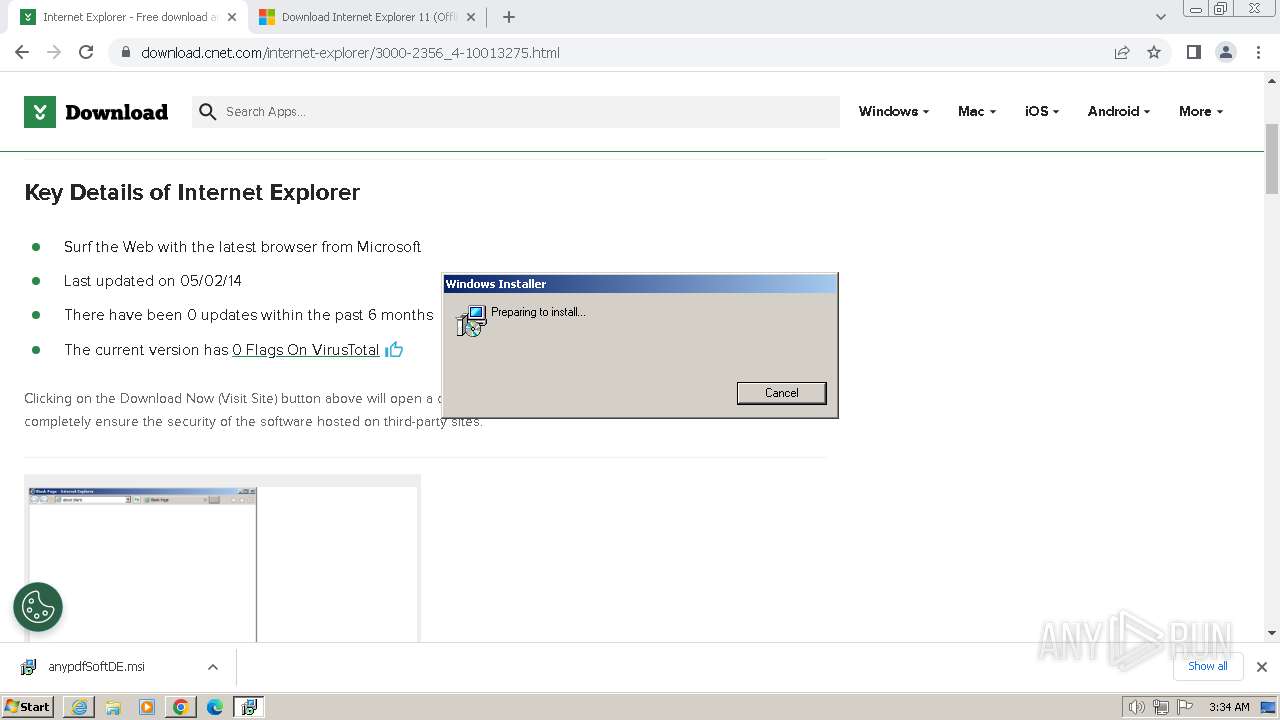Reload the page
The width and height of the screenshot is (1280, 720).
86,52
